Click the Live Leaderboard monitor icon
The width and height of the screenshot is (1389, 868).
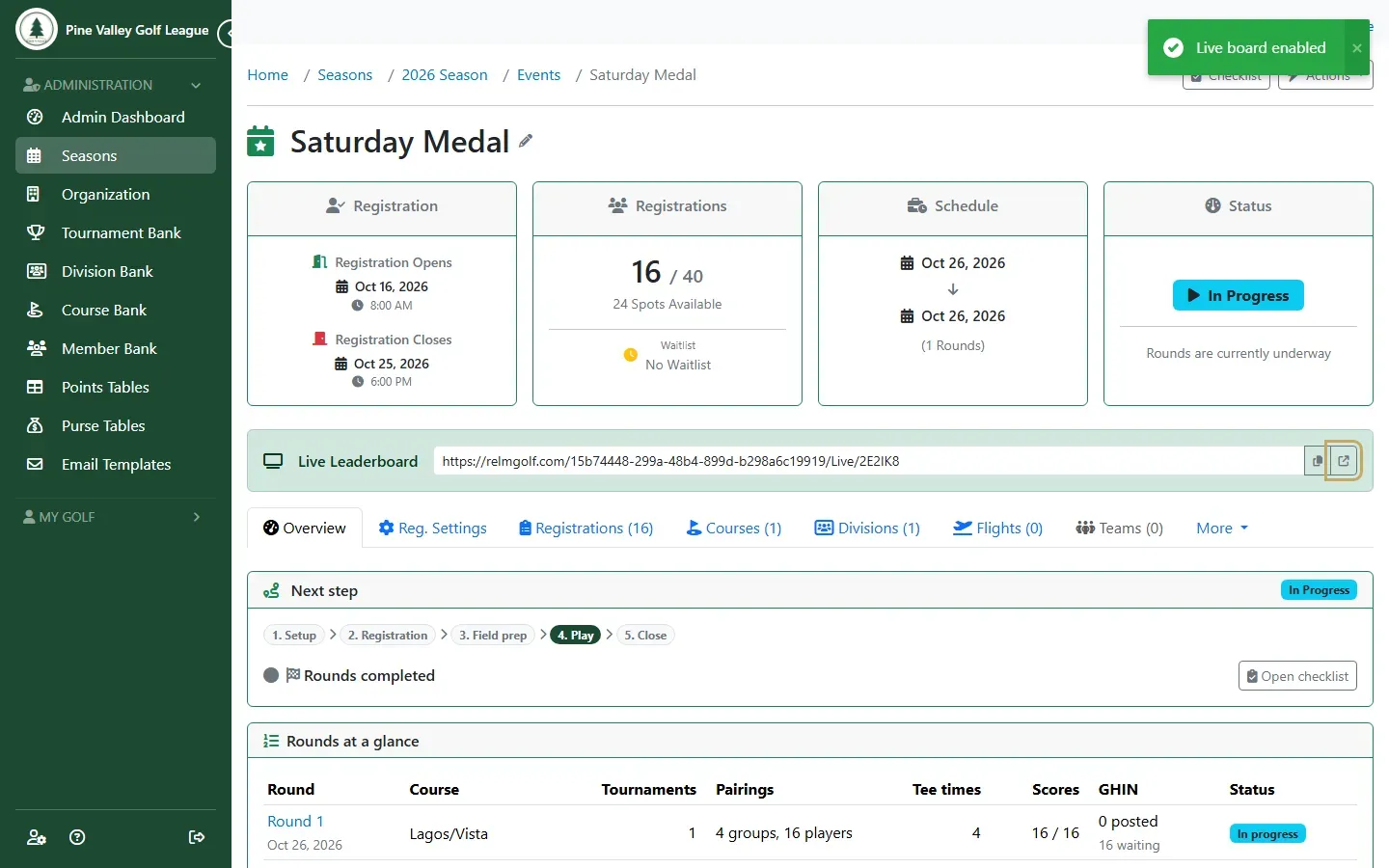tap(273, 461)
